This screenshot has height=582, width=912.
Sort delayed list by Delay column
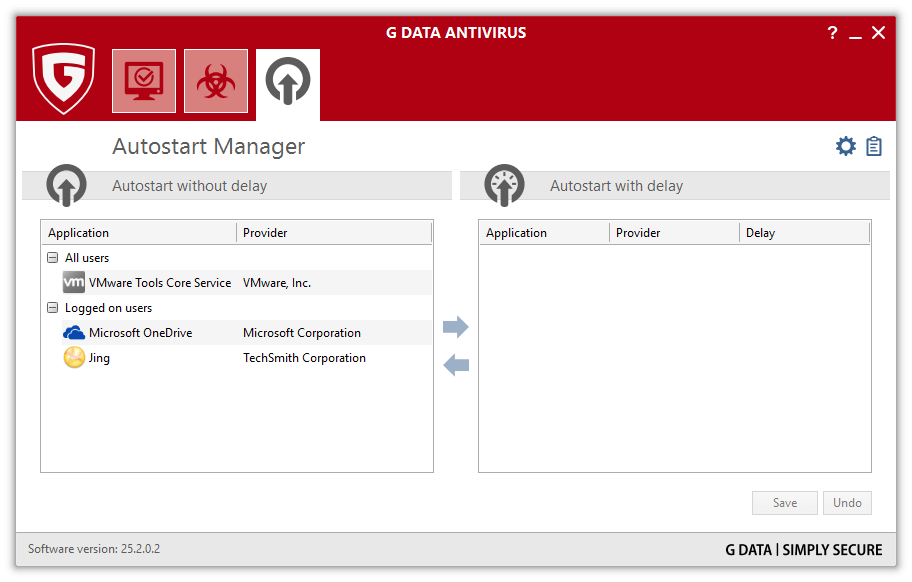804,233
